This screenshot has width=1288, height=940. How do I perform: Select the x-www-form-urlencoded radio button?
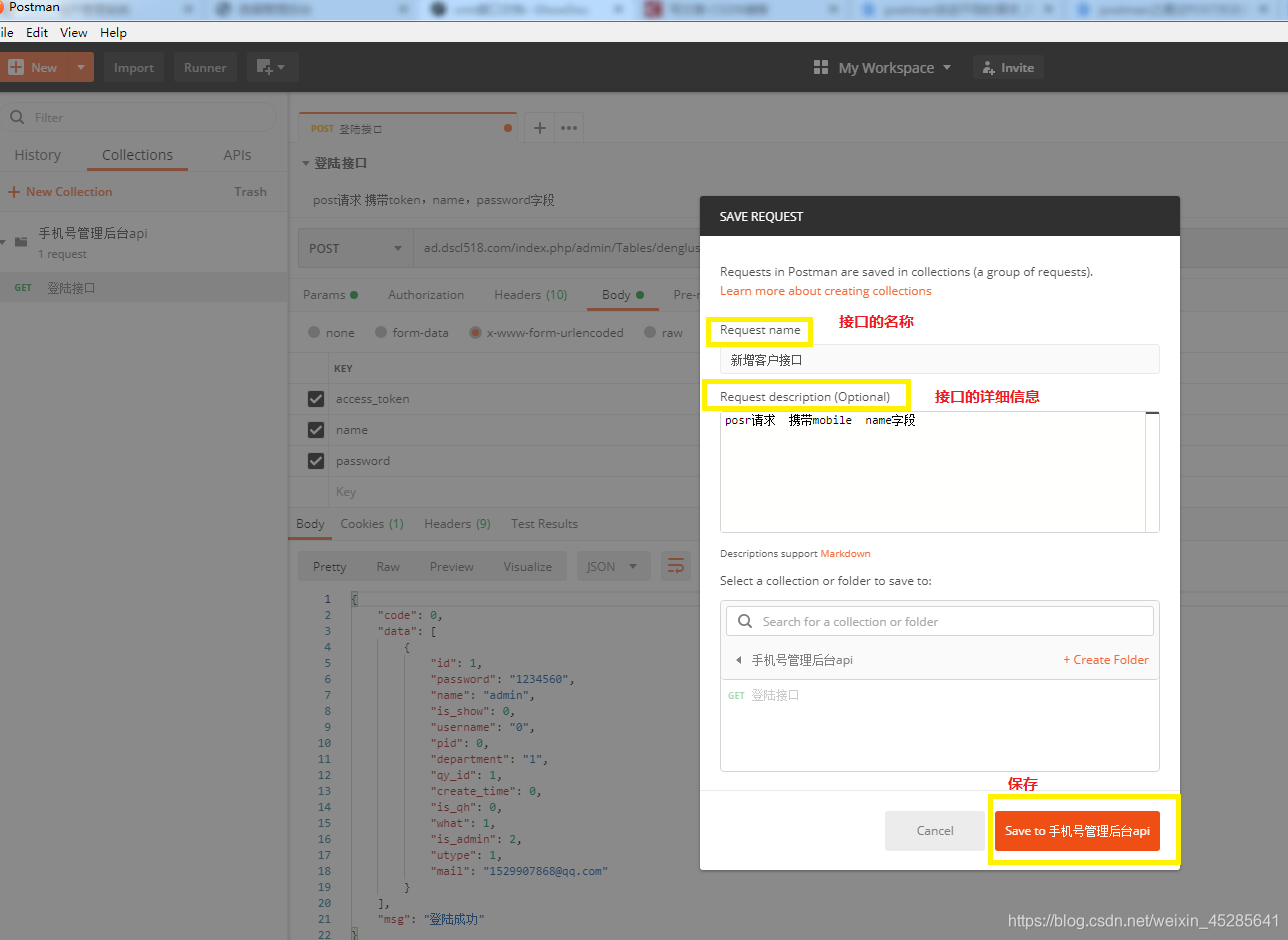tap(476, 333)
